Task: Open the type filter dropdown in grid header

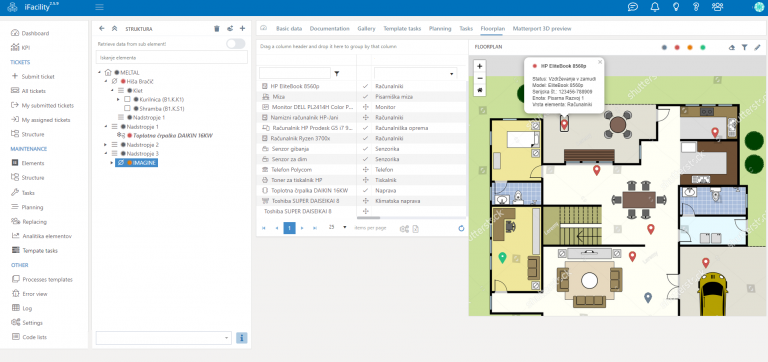Action: 451,73
